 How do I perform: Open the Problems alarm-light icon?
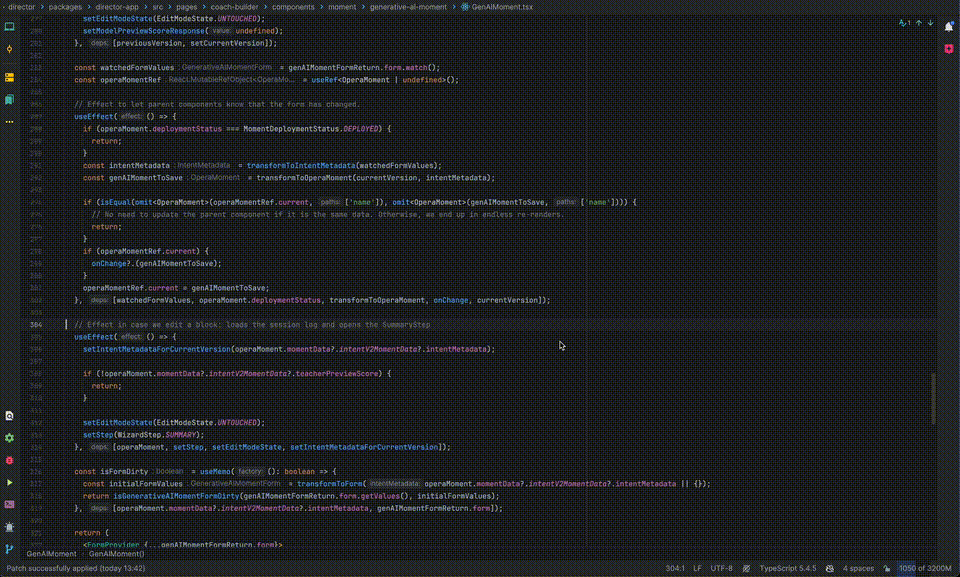(x=9, y=527)
